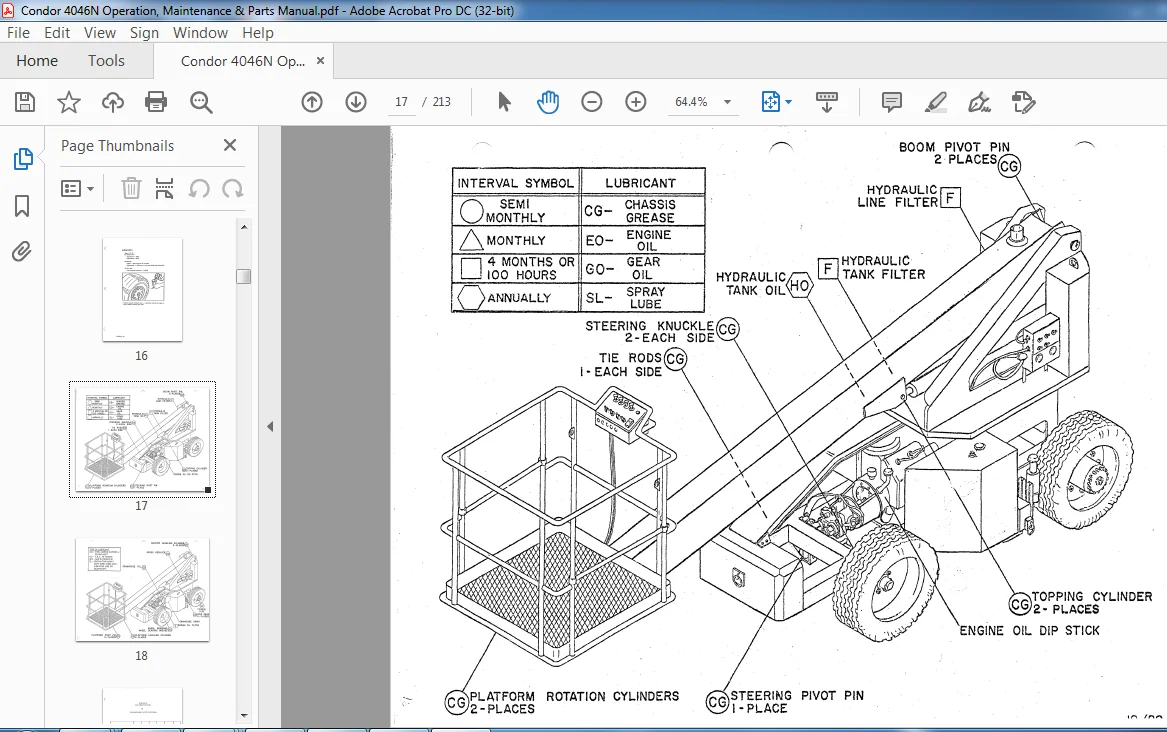Select the Highlight text pen tool

pos(935,102)
